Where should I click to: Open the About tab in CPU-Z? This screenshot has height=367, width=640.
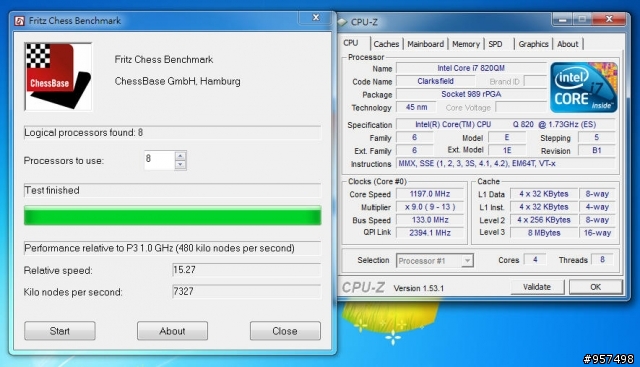(568, 44)
